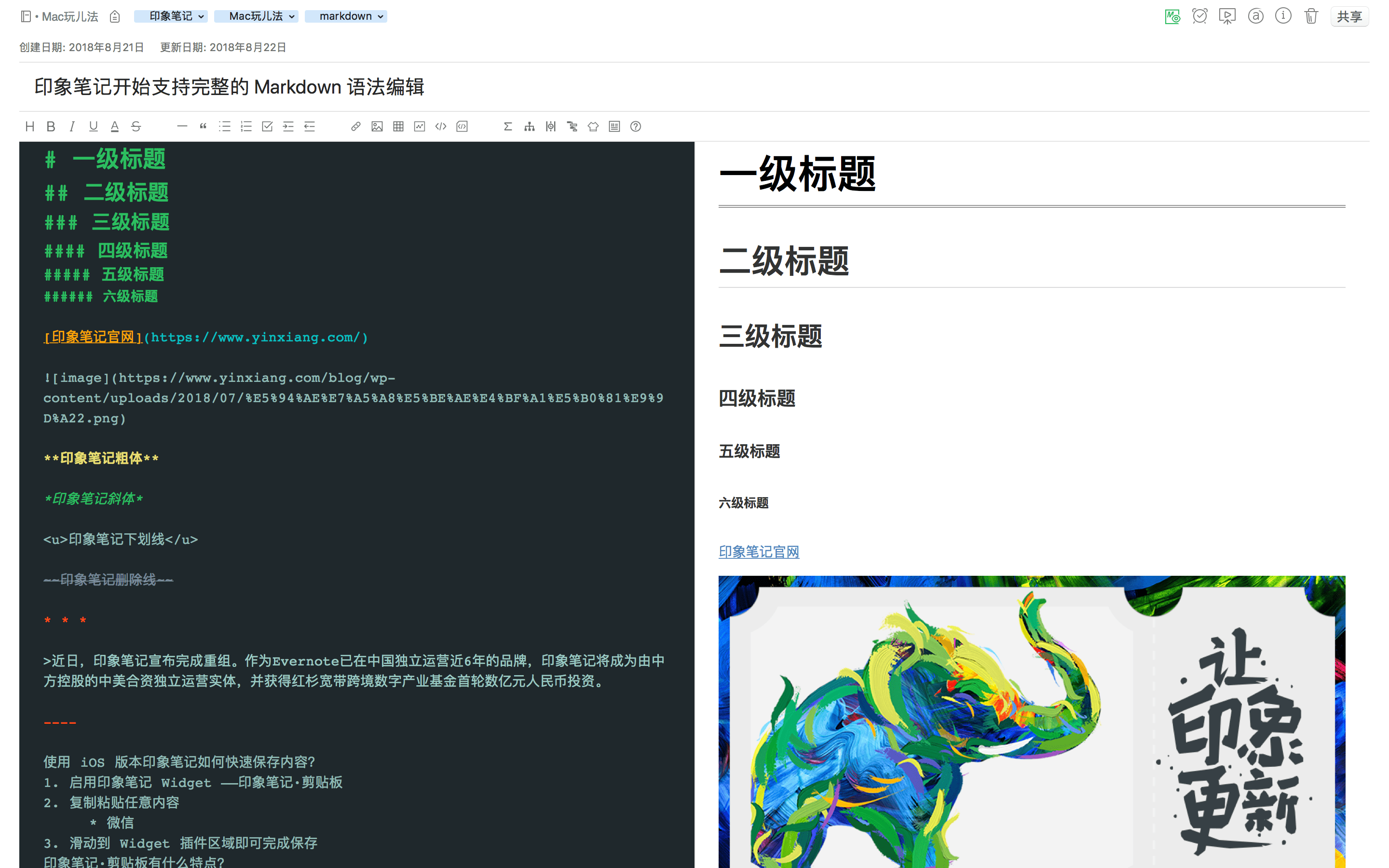Toggle Bold formatting in Markdown toolbar
1389x868 pixels.
(51, 126)
